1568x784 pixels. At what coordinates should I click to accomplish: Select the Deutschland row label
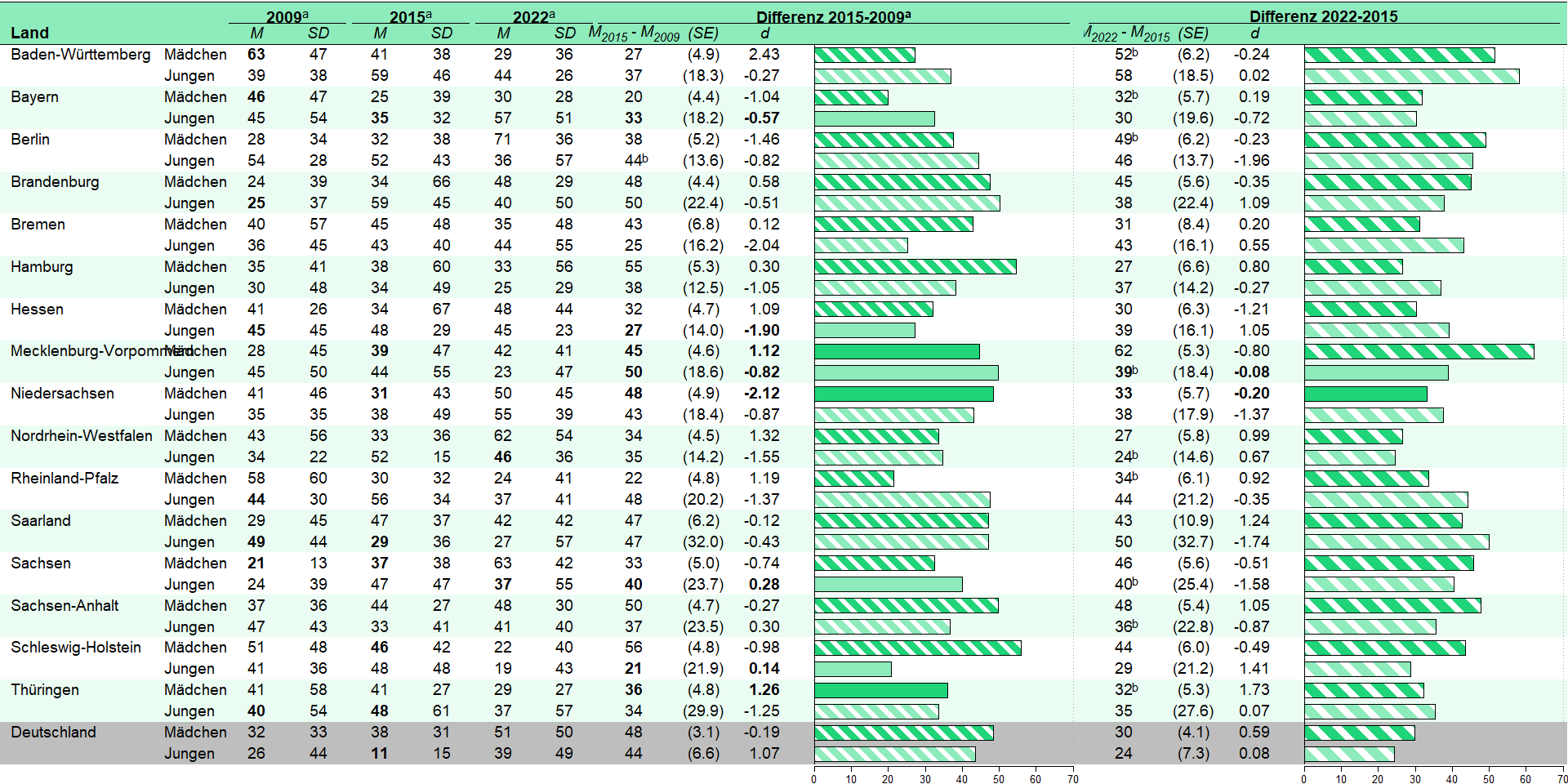[53, 733]
